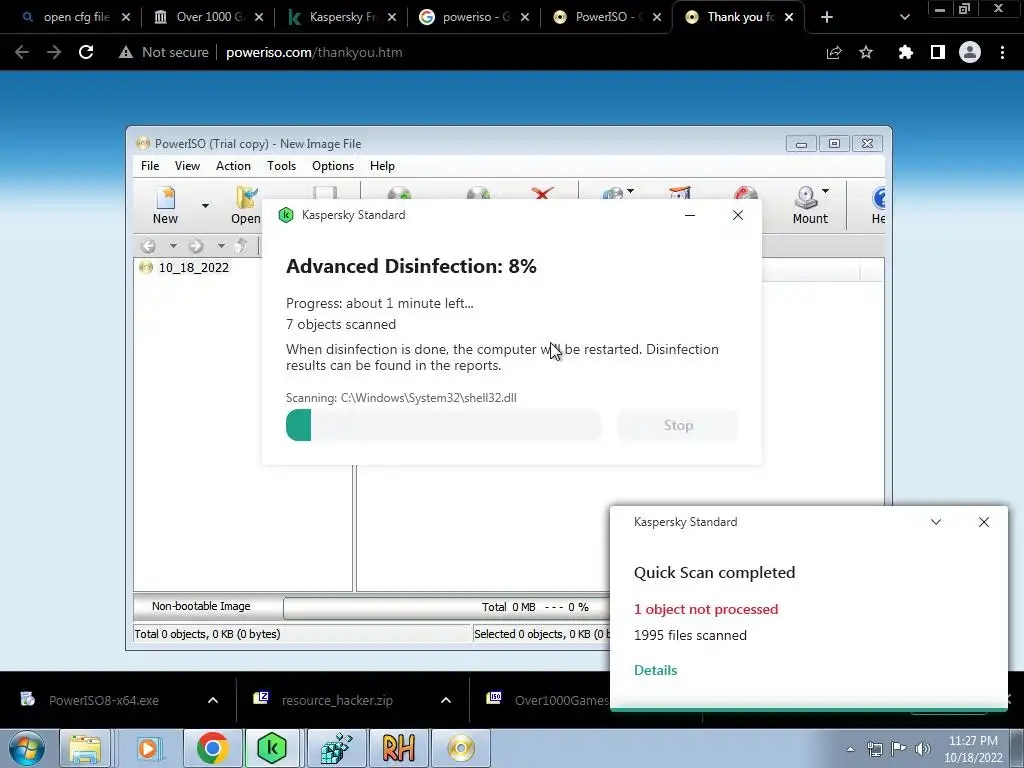Click Non-bootable Image status label
The height and width of the screenshot is (768, 1024).
click(201, 606)
